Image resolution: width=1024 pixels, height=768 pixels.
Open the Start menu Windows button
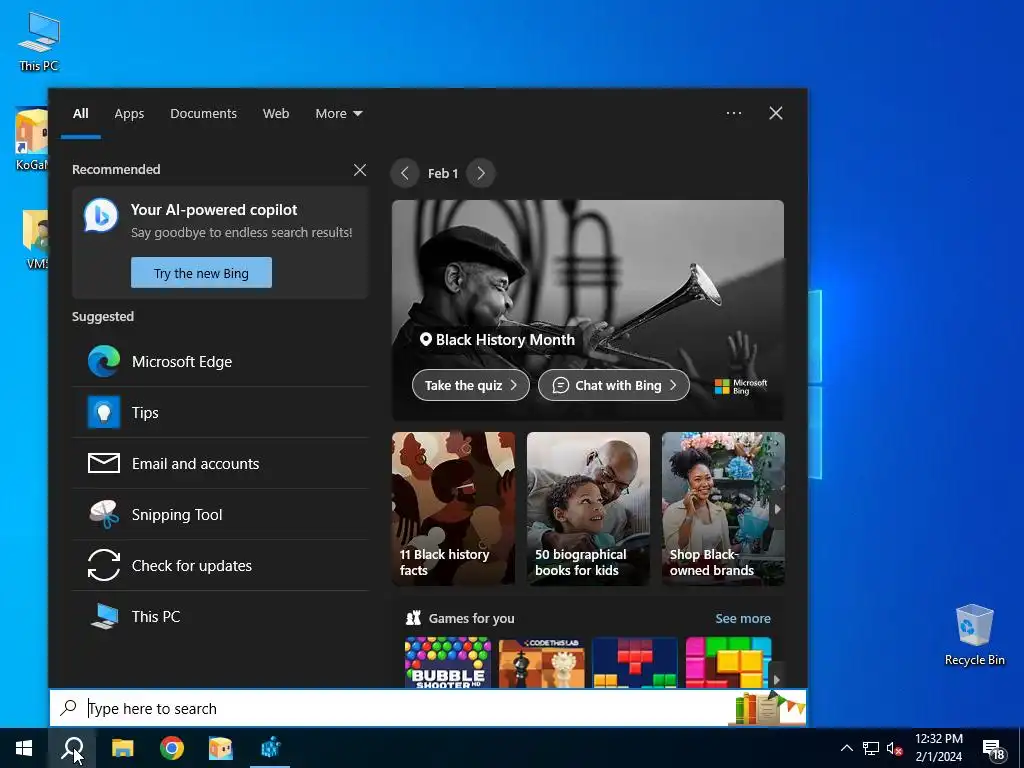[x=24, y=748]
